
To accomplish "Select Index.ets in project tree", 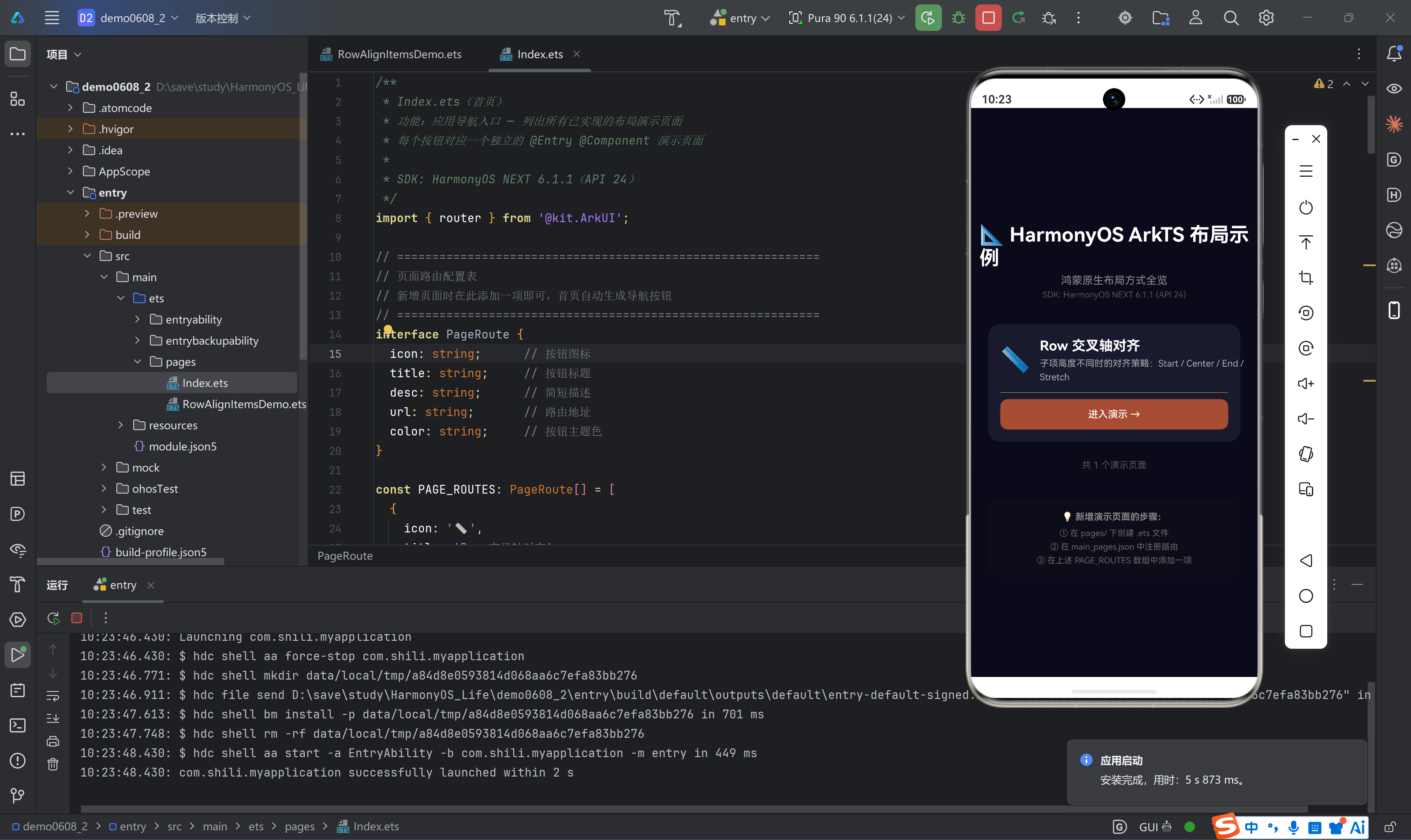I will point(172,383).
